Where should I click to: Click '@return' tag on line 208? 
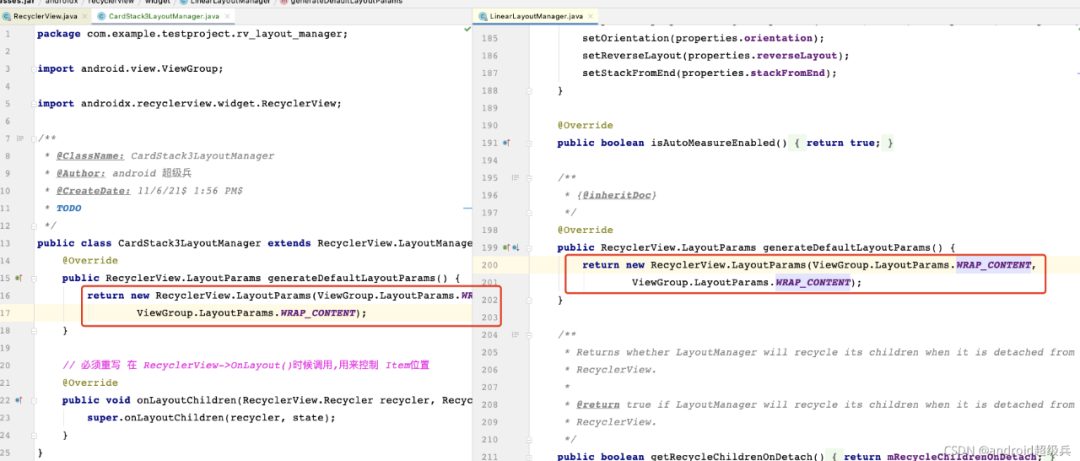click(598, 404)
